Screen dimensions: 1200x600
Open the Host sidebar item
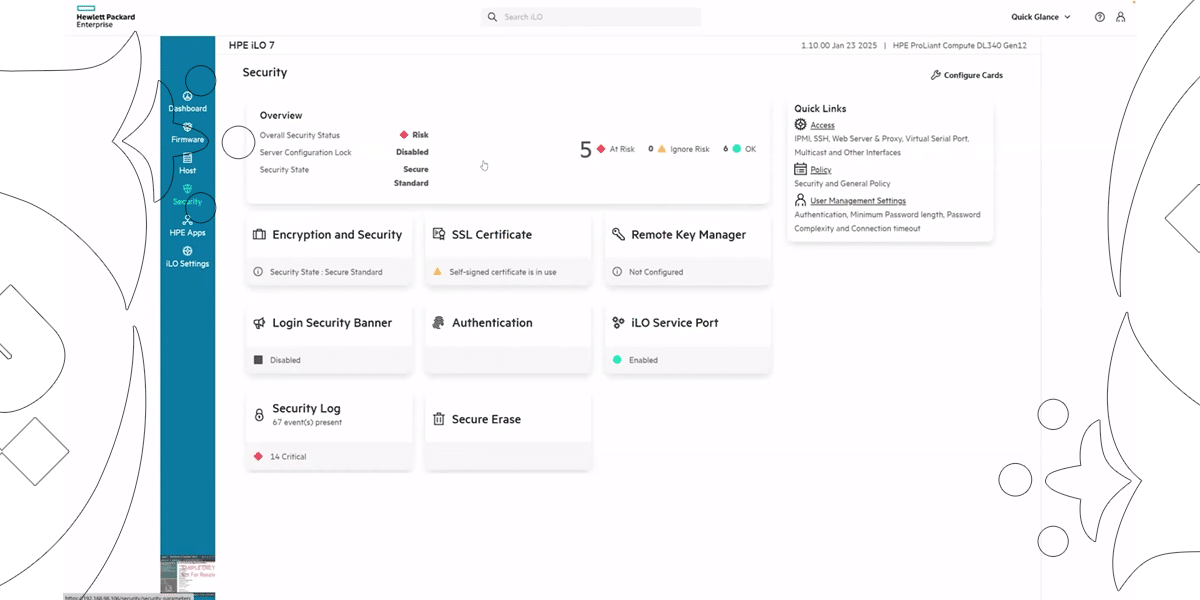coord(187,163)
